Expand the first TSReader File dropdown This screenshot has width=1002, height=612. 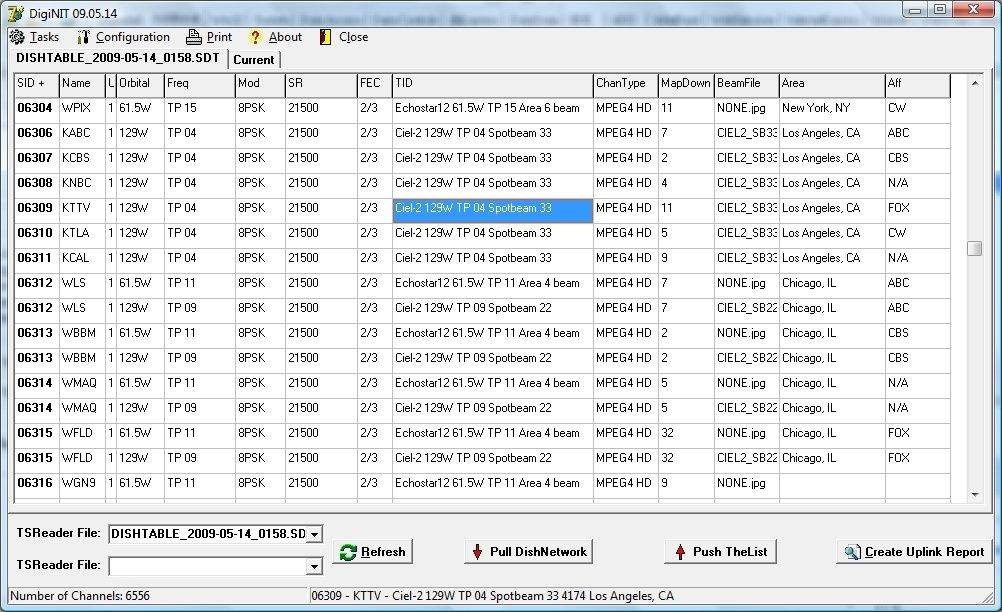[x=314, y=534]
